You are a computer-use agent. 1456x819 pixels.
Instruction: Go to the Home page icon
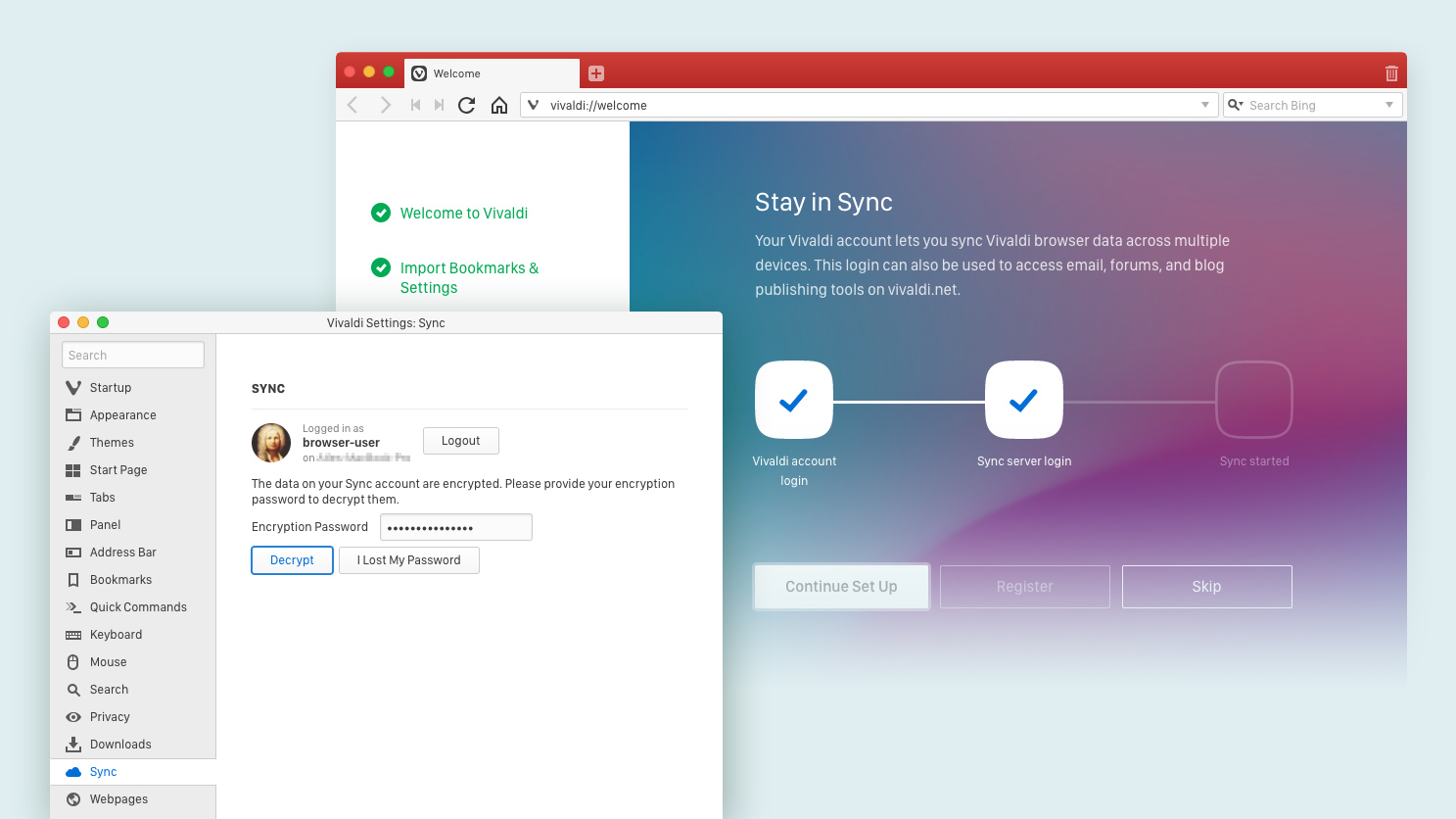(x=499, y=105)
